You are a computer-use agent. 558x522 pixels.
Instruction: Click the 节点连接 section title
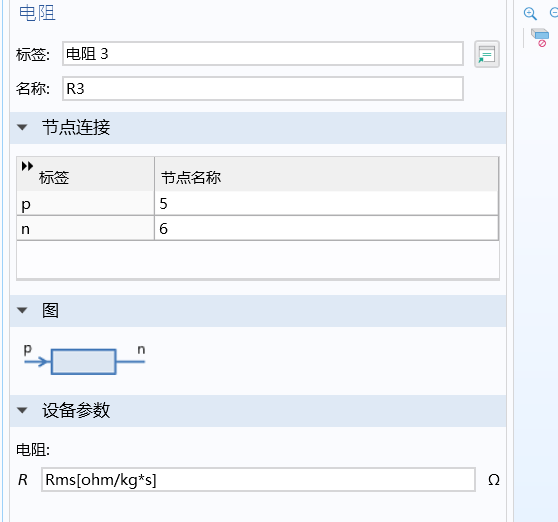point(76,127)
